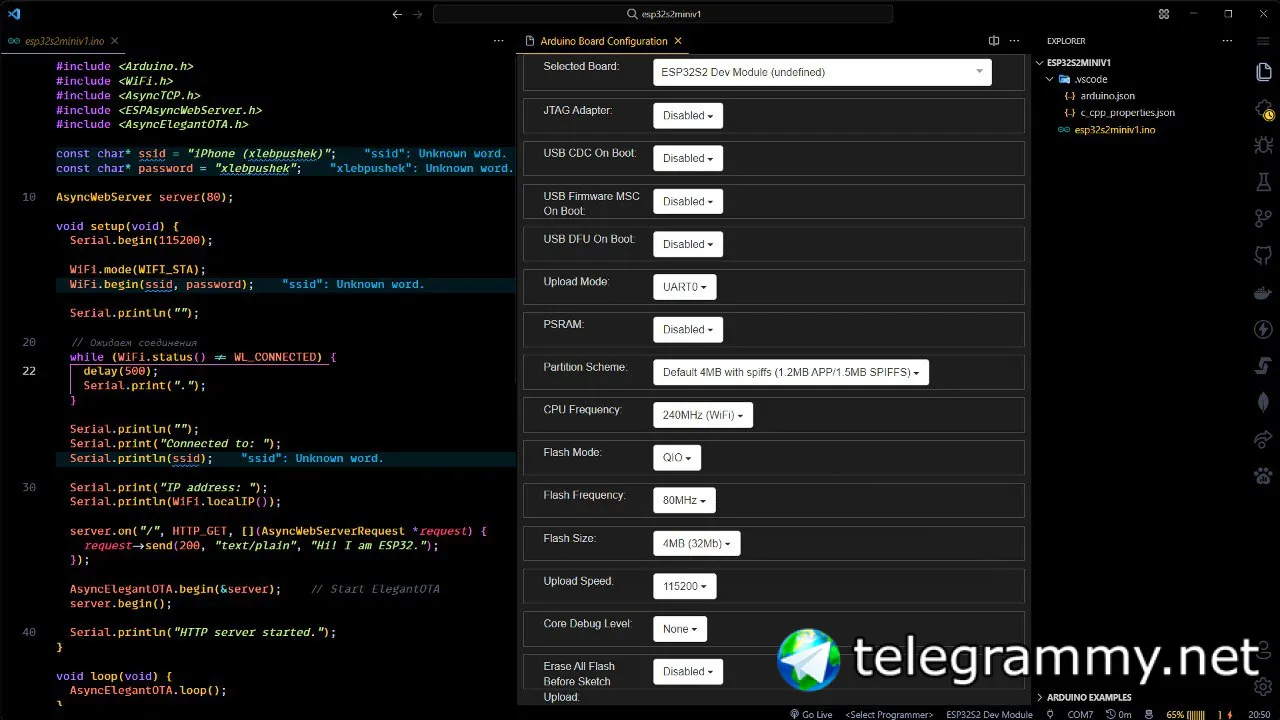Open the Partition Scheme dropdown
This screenshot has height=720, width=1280.
pos(791,372)
